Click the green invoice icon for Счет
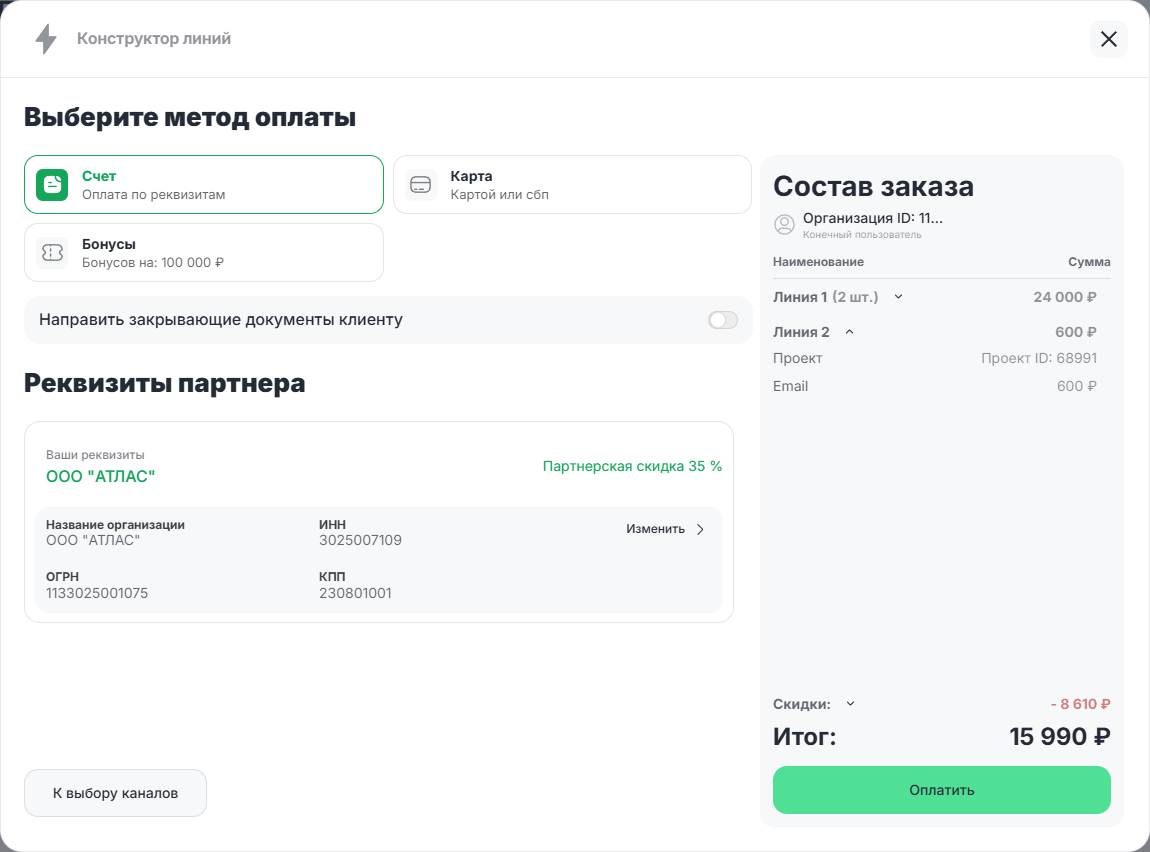This screenshot has height=852, width=1150. pos(52,185)
